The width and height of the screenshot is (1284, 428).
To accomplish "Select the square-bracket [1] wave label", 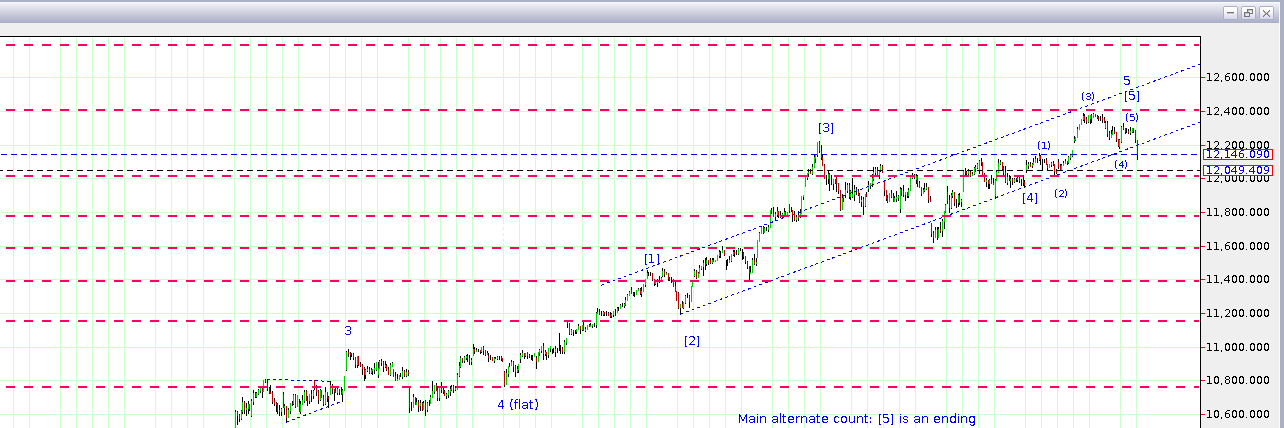I will tap(652, 259).
